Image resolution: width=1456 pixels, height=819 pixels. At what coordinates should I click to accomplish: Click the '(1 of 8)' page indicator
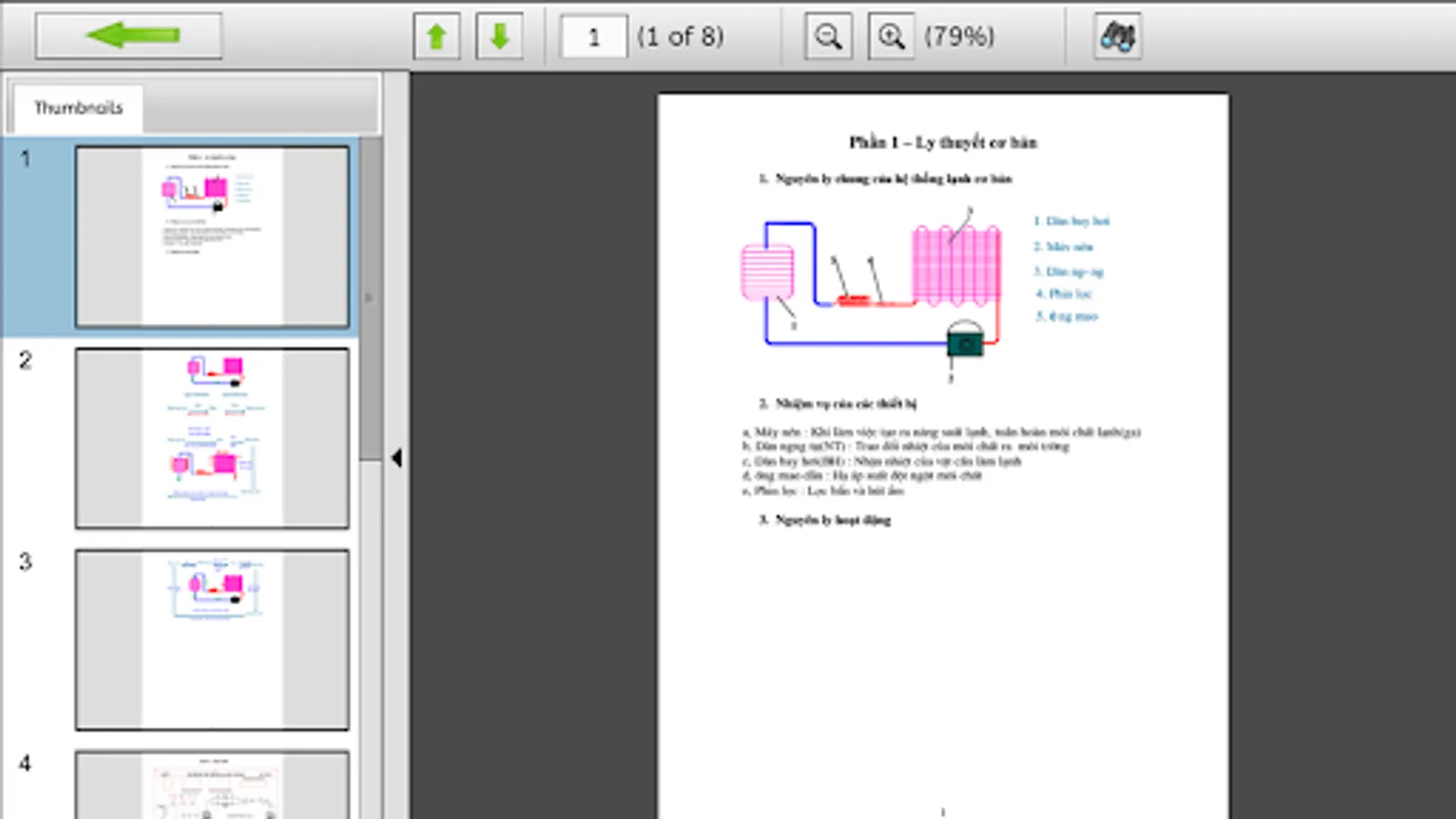coord(681,36)
